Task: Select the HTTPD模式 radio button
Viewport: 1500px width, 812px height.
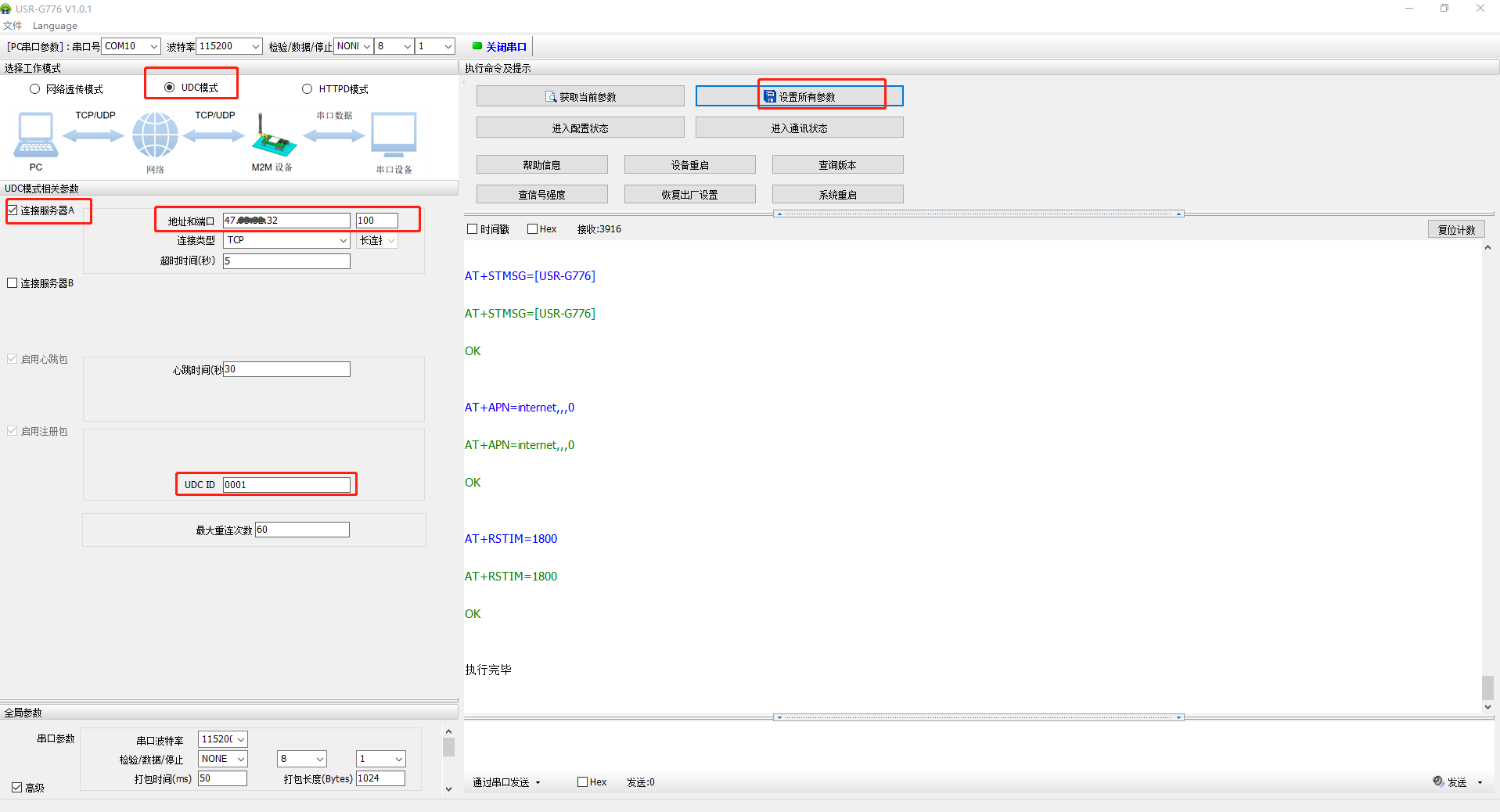Action: (x=308, y=89)
